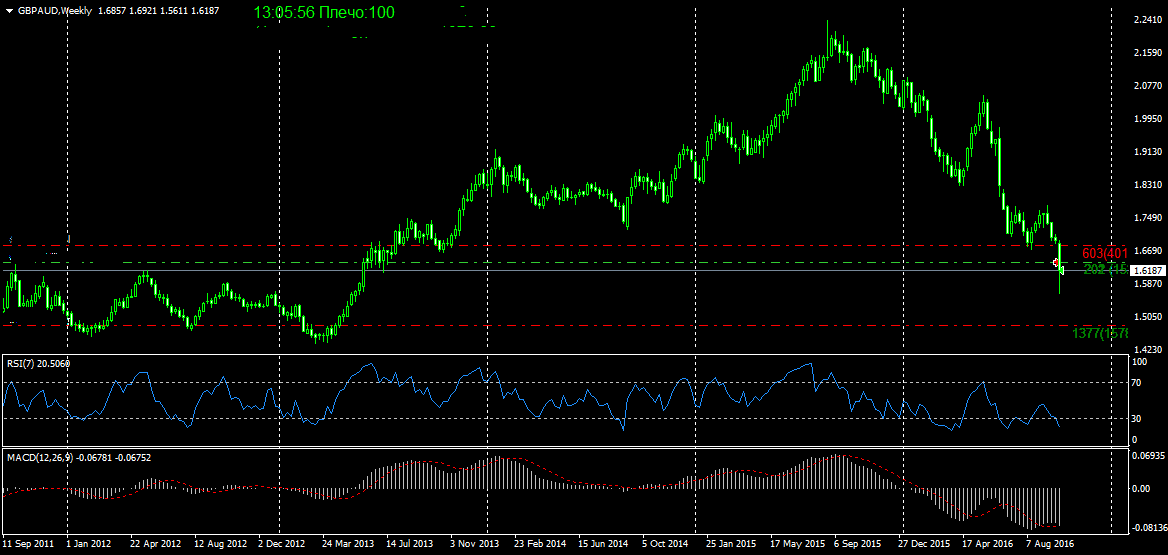This screenshot has width=1168, height=555.
Task: Click the 1.9130 price axis label
Action: tap(1148, 151)
